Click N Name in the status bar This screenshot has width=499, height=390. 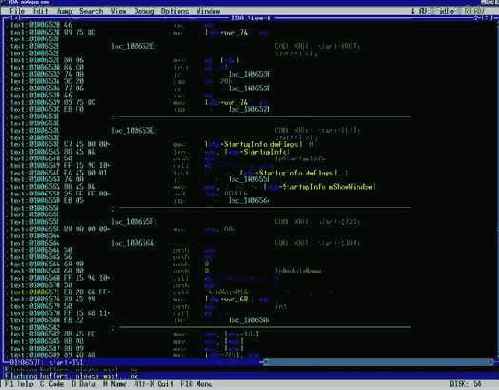[115, 384]
